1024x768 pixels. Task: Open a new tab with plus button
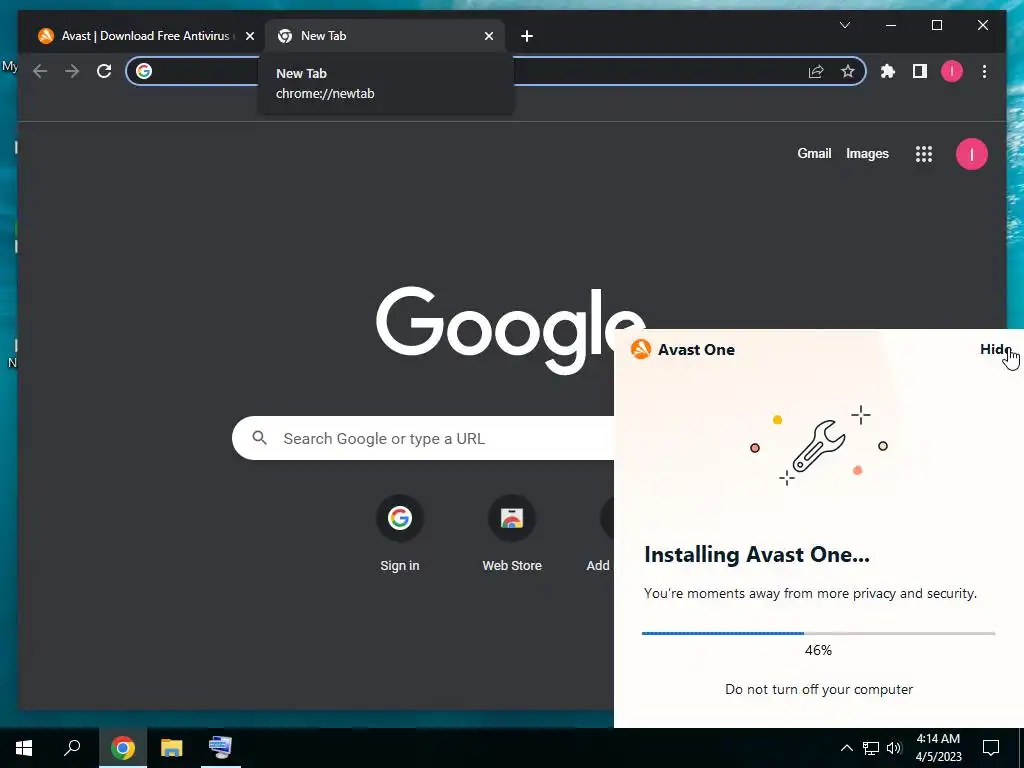527,36
